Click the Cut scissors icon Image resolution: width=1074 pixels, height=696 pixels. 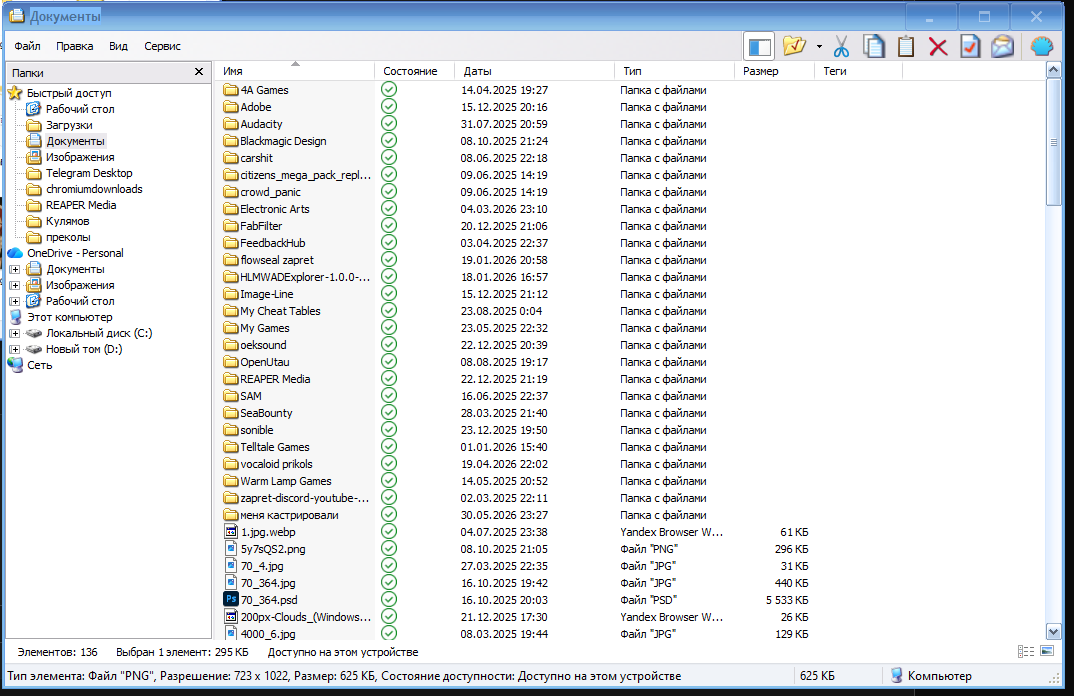pyautogui.click(x=841, y=47)
